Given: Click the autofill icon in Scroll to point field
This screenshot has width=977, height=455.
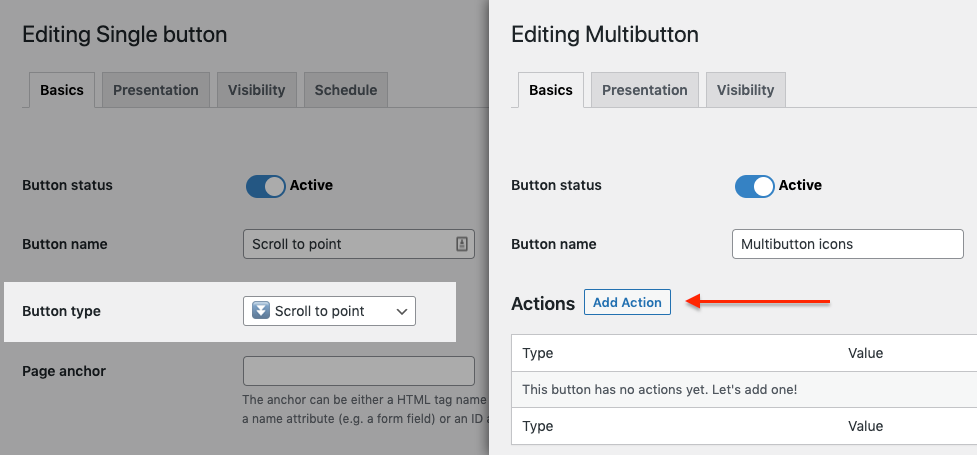Looking at the screenshot, I should [x=462, y=244].
